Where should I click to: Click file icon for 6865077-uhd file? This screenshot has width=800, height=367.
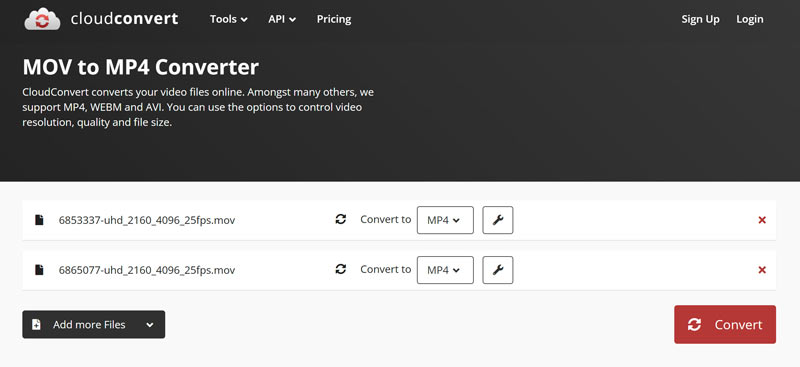39,270
